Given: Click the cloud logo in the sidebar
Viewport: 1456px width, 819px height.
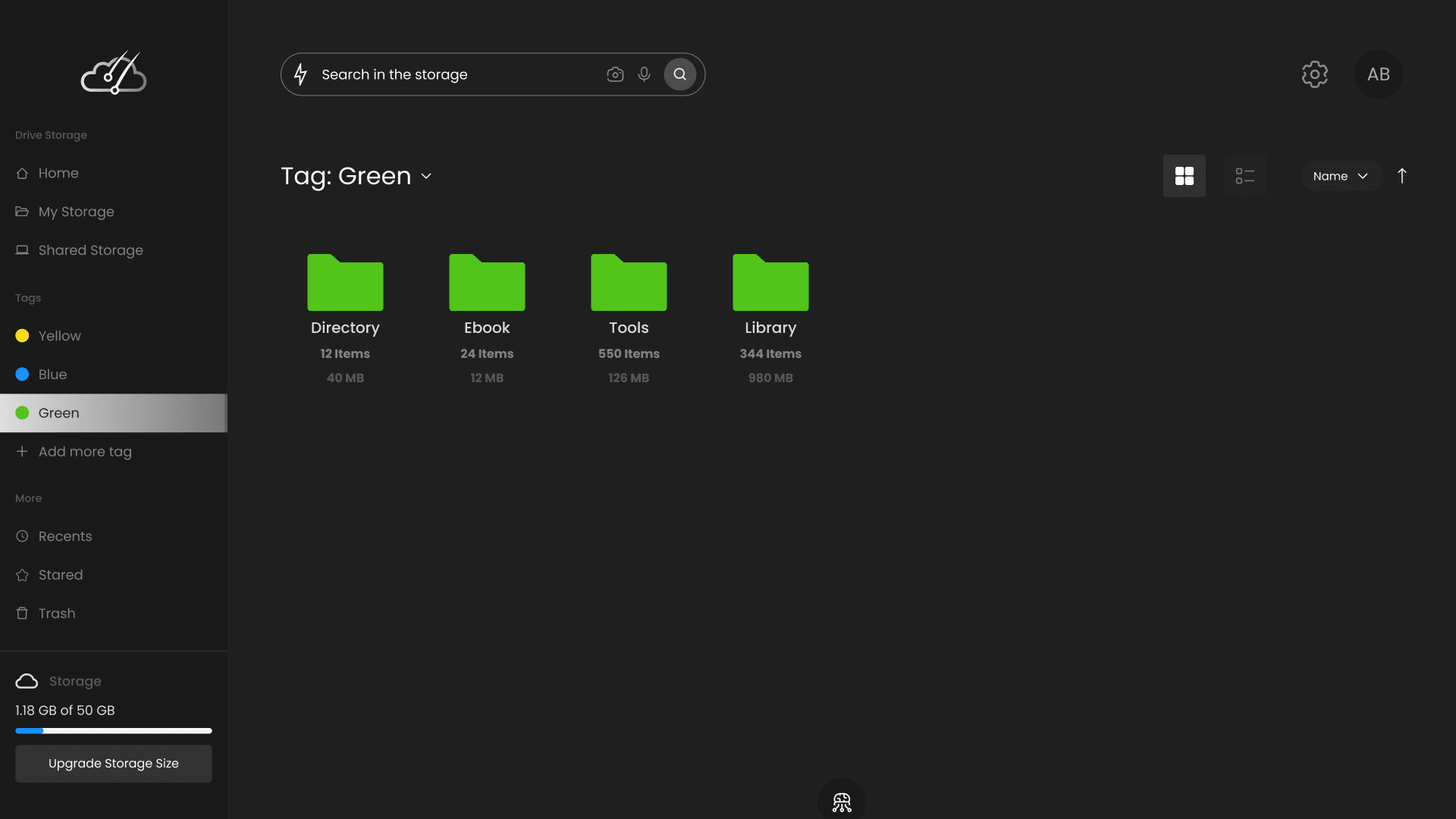Looking at the screenshot, I should pyautogui.click(x=114, y=73).
